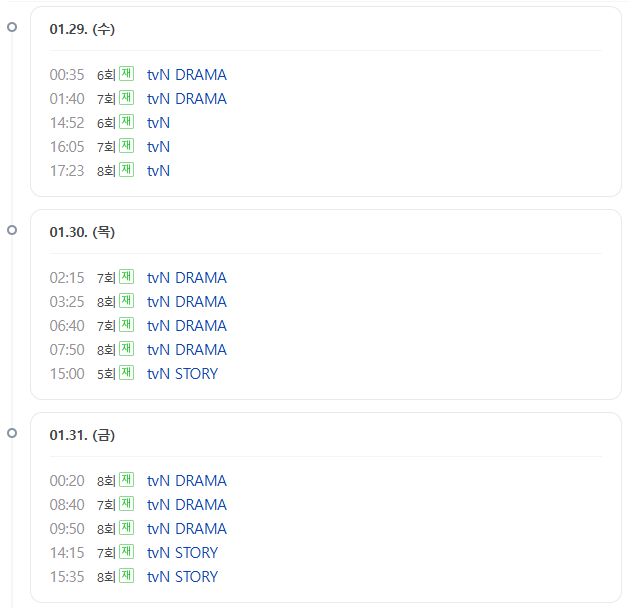Viewport: 629px width, 608px height.
Task: Open tvN channel link in the 14:52 row
Action: click(158, 123)
